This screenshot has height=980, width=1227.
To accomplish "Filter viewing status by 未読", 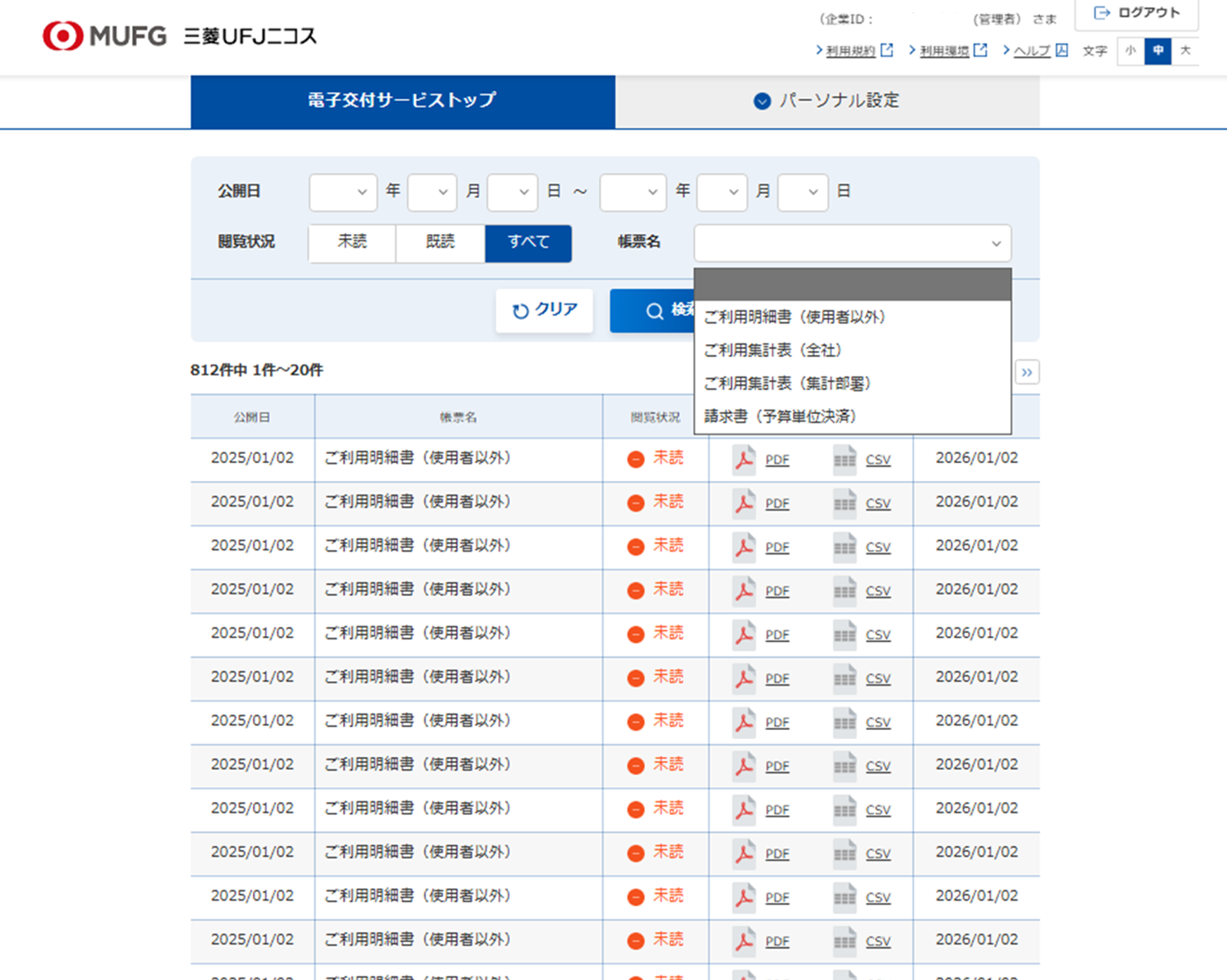I will [352, 242].
